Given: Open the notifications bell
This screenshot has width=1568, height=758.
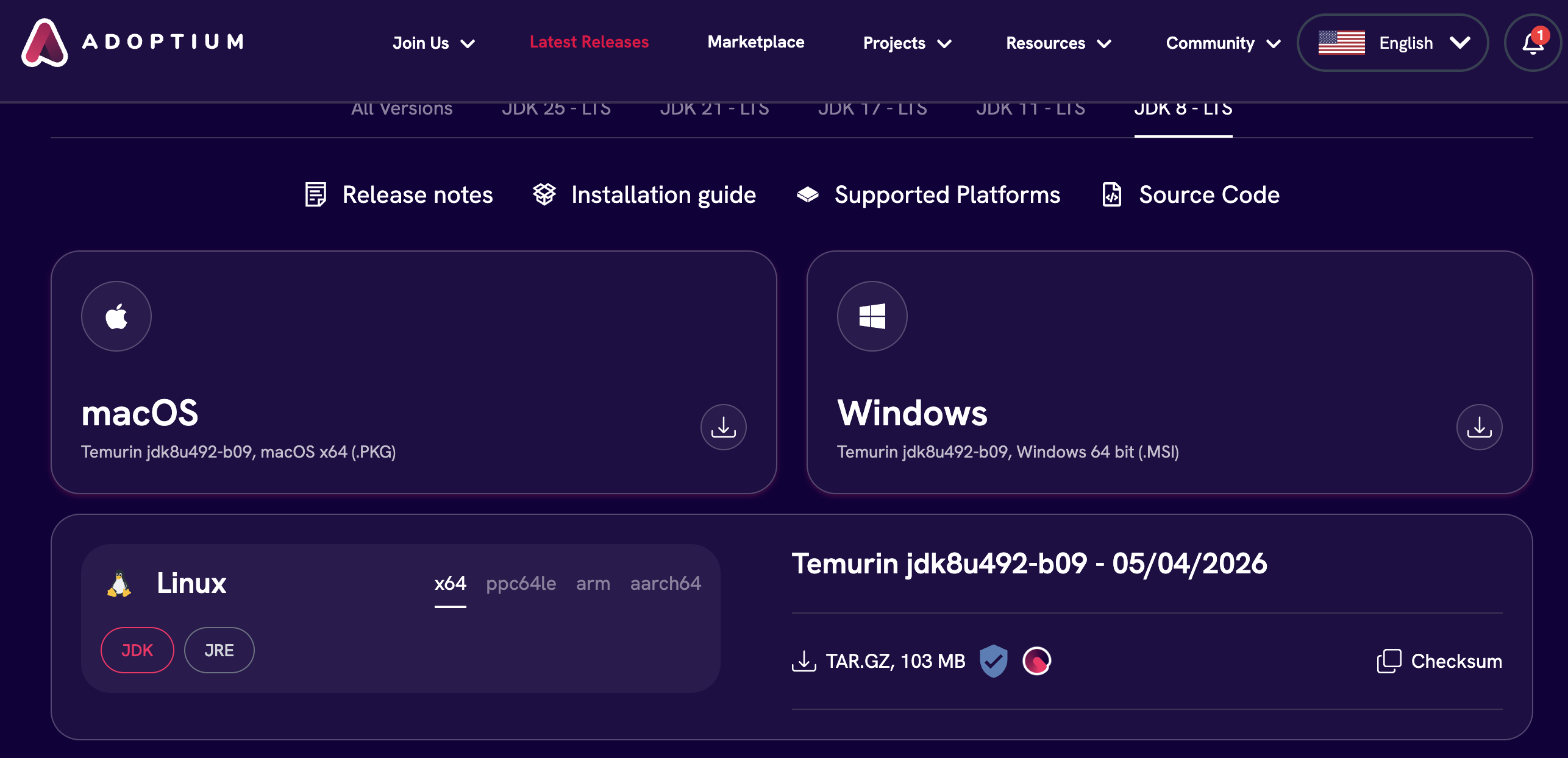Looking at the screenshot, I should click(1533, 43).
